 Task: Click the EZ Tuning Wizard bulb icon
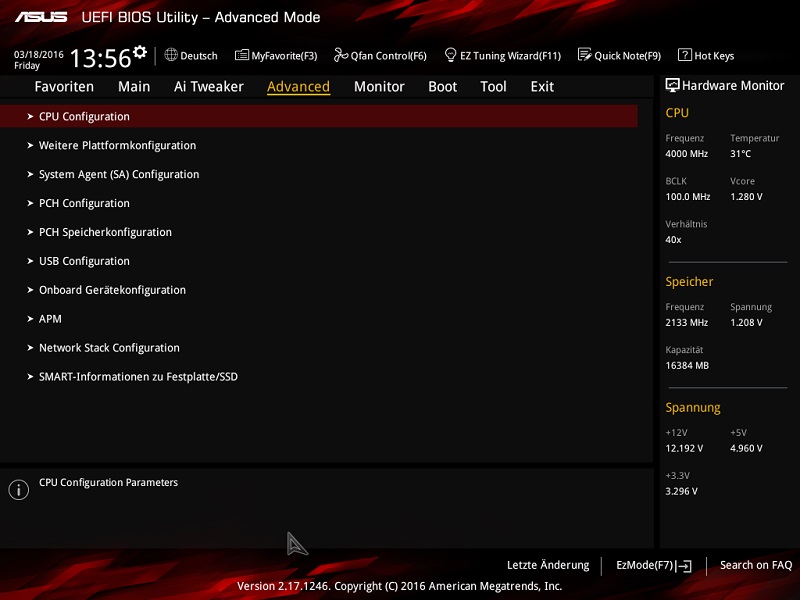click(451, 55)
